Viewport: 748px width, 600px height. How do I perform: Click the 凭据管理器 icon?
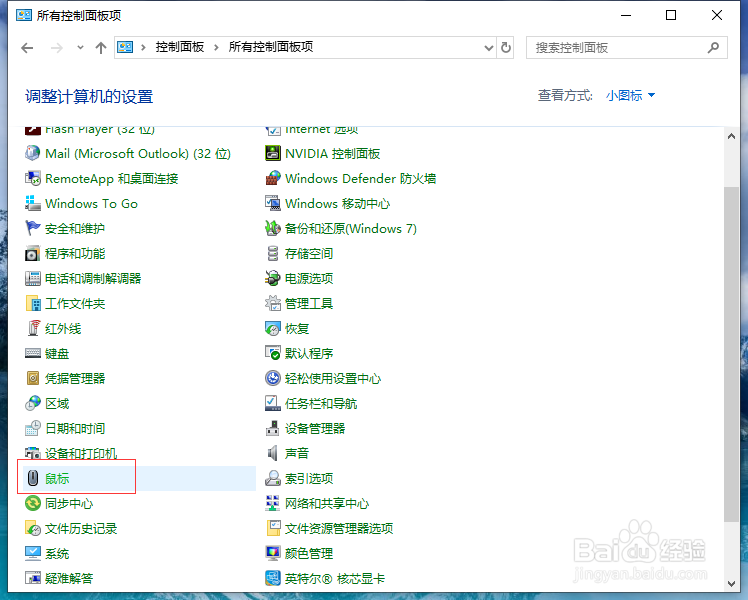[x=32, y=378]
